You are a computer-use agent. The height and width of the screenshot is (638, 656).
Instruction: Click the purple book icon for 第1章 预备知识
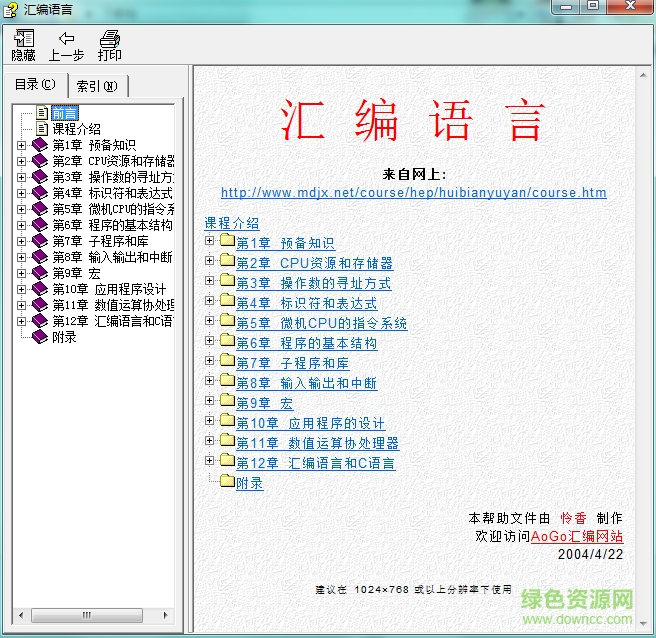40,145
